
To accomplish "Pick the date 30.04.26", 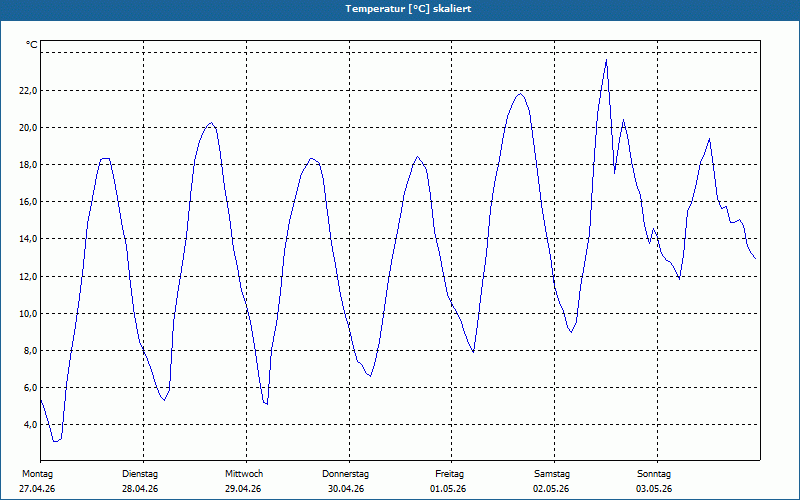I will 346,489.
